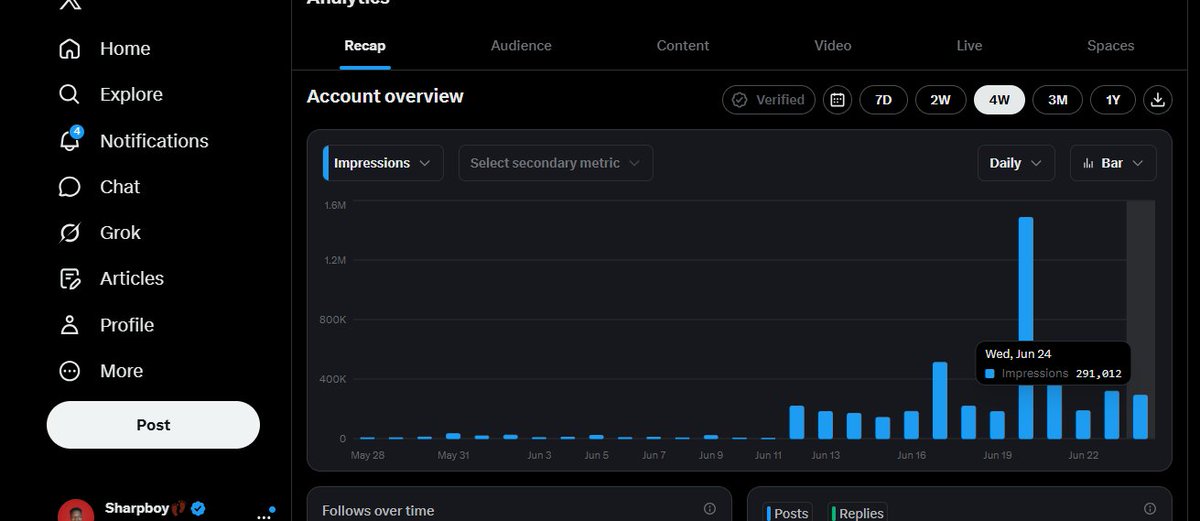Viewport: 1200px width, 521px height.
Task: Click the tallest impressions bar near Jun 19
Action: [x=1026, y=328]
